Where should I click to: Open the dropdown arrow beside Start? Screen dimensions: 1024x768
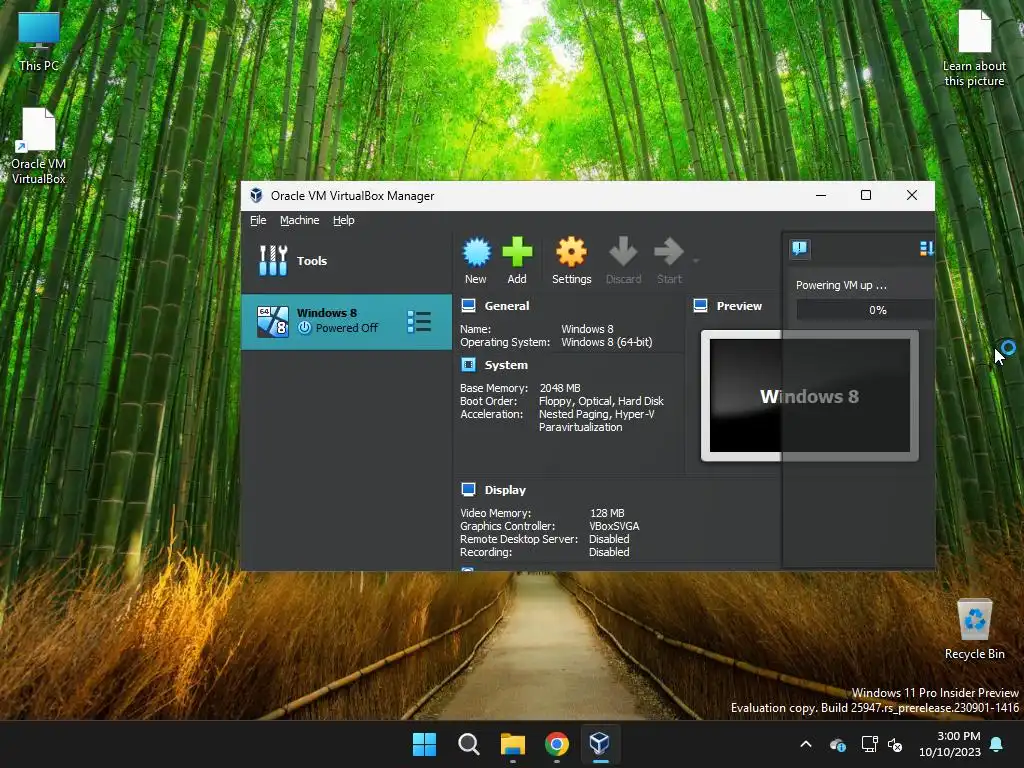point(696,261)
